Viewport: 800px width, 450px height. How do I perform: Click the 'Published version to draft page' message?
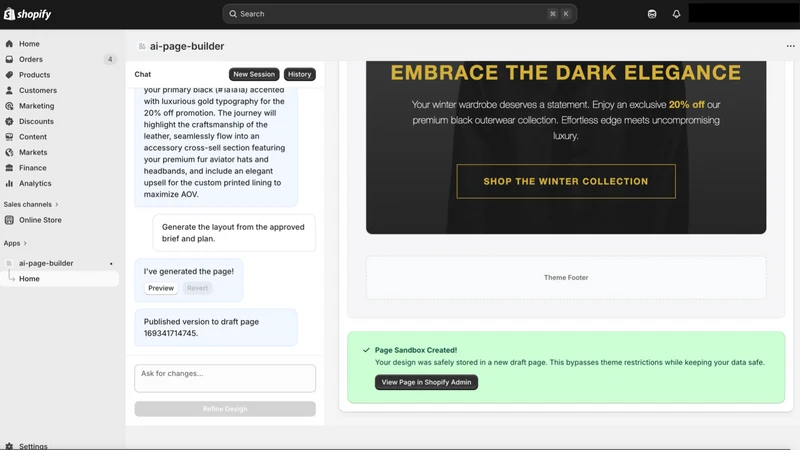pyautogui.click(x=215, y=328)
